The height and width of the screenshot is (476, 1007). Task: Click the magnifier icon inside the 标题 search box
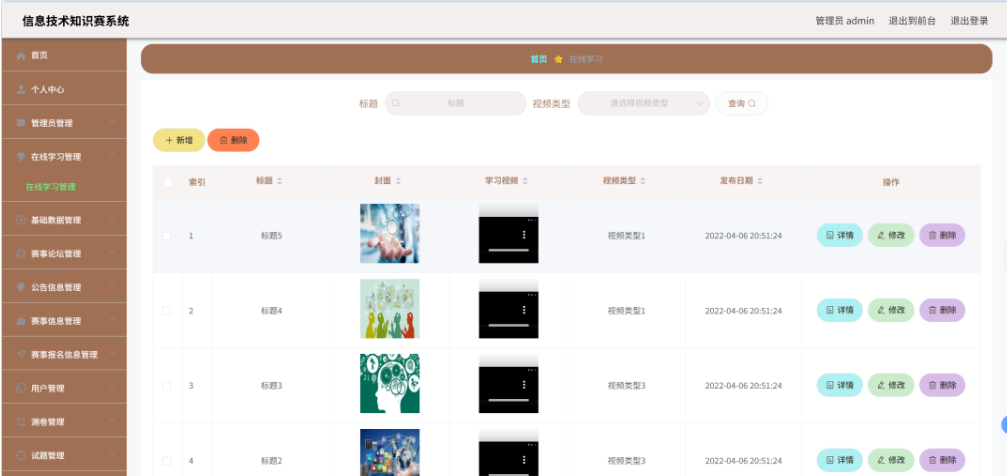pos(396,103)
